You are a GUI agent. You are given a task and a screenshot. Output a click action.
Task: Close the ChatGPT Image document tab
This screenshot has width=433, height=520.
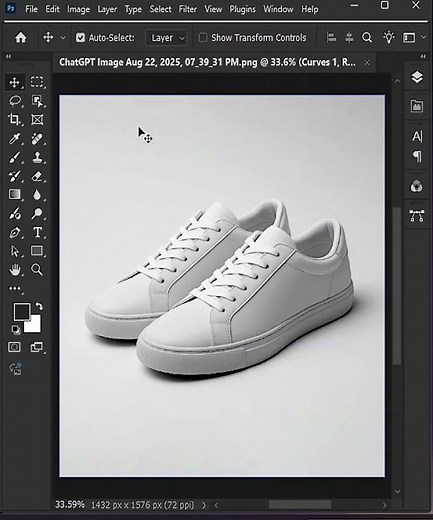point(367,62)
